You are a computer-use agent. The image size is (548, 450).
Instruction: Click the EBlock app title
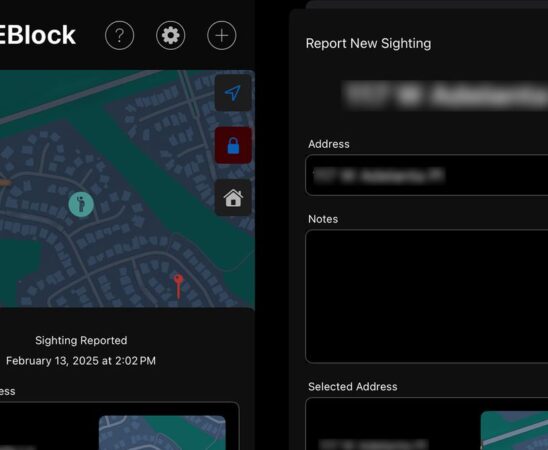point(38,35)
